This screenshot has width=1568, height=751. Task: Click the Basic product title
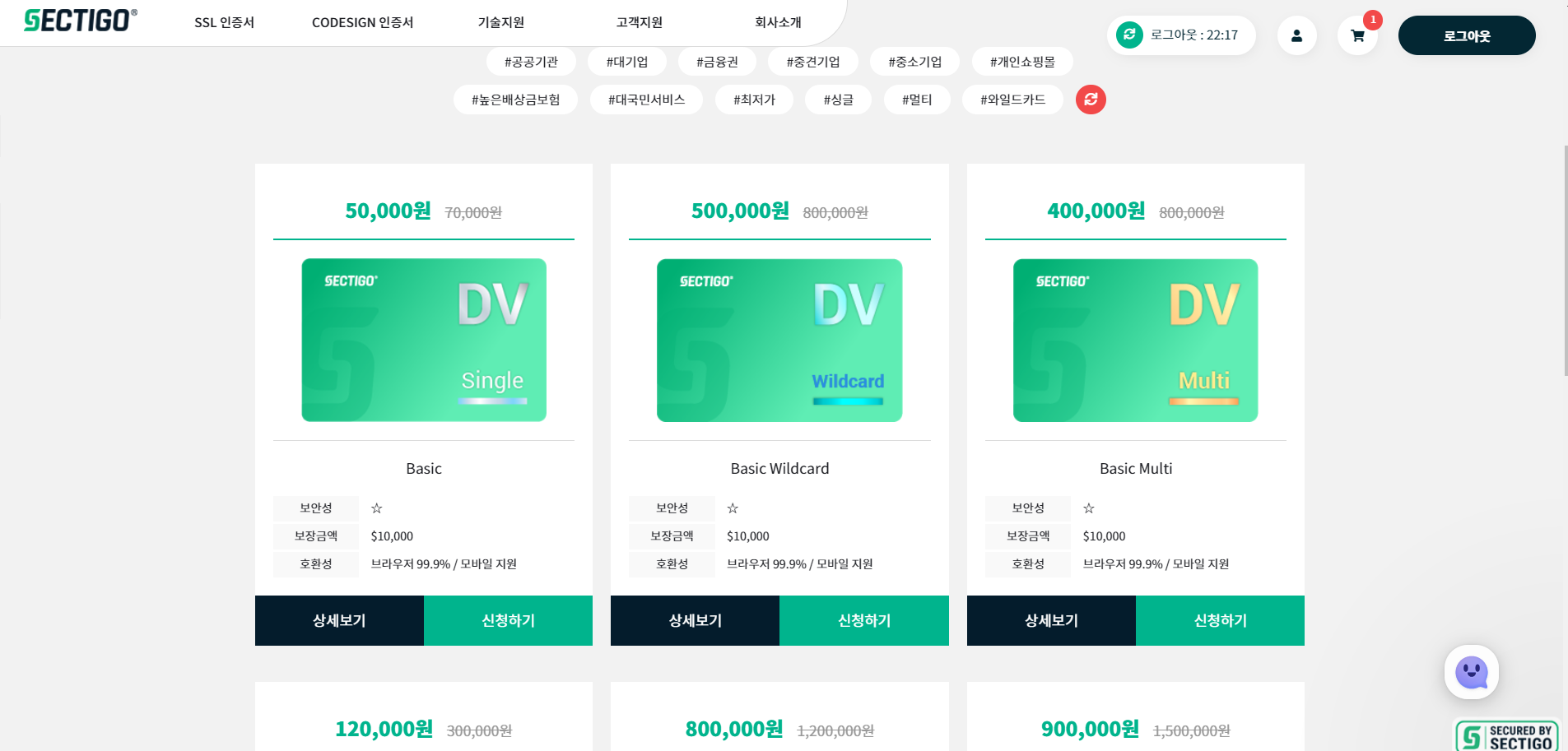(x=424, y=468)
